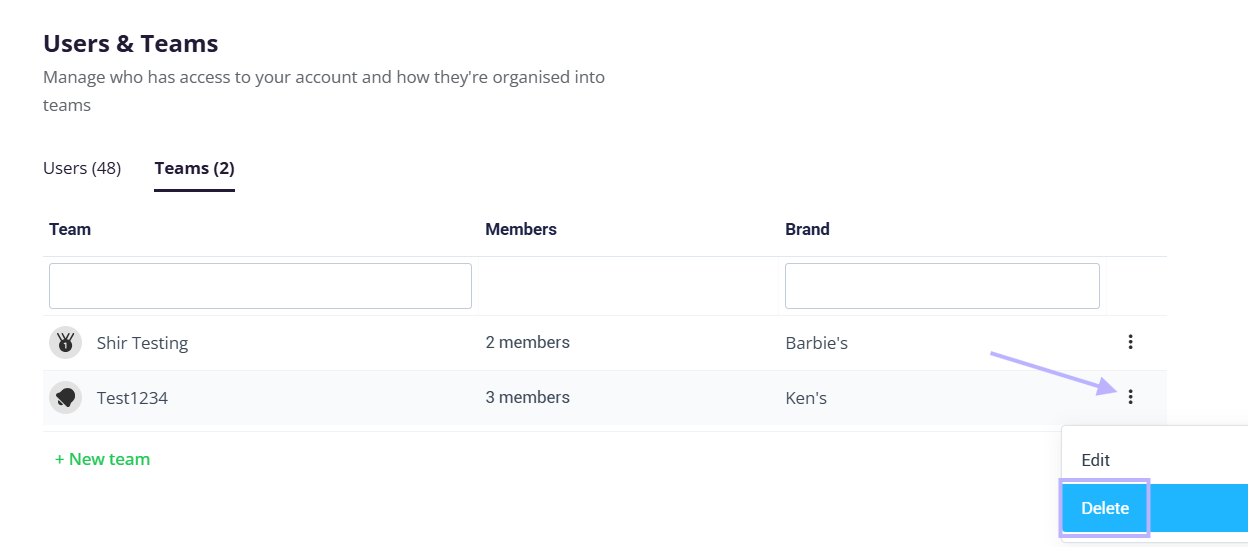This screenshot has width=1248, height=547.
Task: Click the Shir Testing medal avatar icon
Action: [x=65, y=343]
